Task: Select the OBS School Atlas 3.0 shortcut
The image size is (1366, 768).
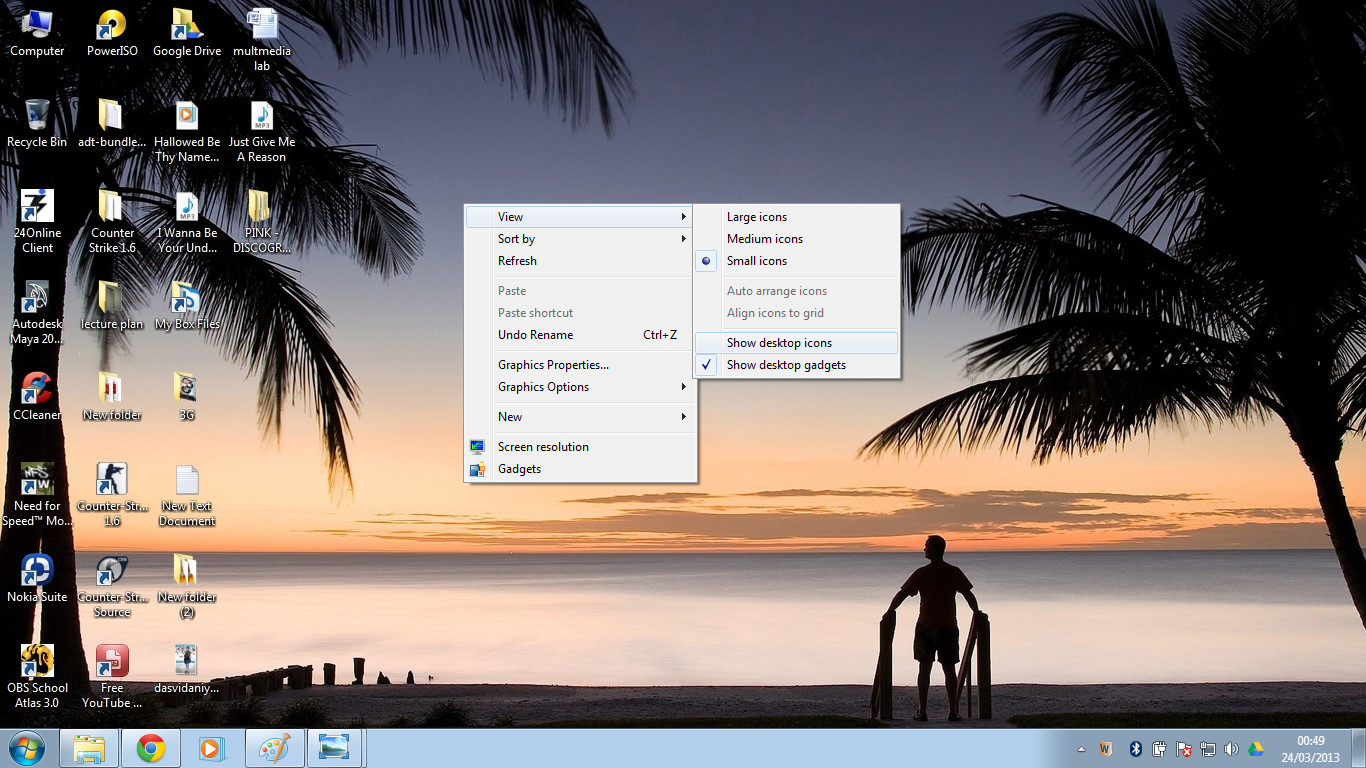Action: (37, 677)
